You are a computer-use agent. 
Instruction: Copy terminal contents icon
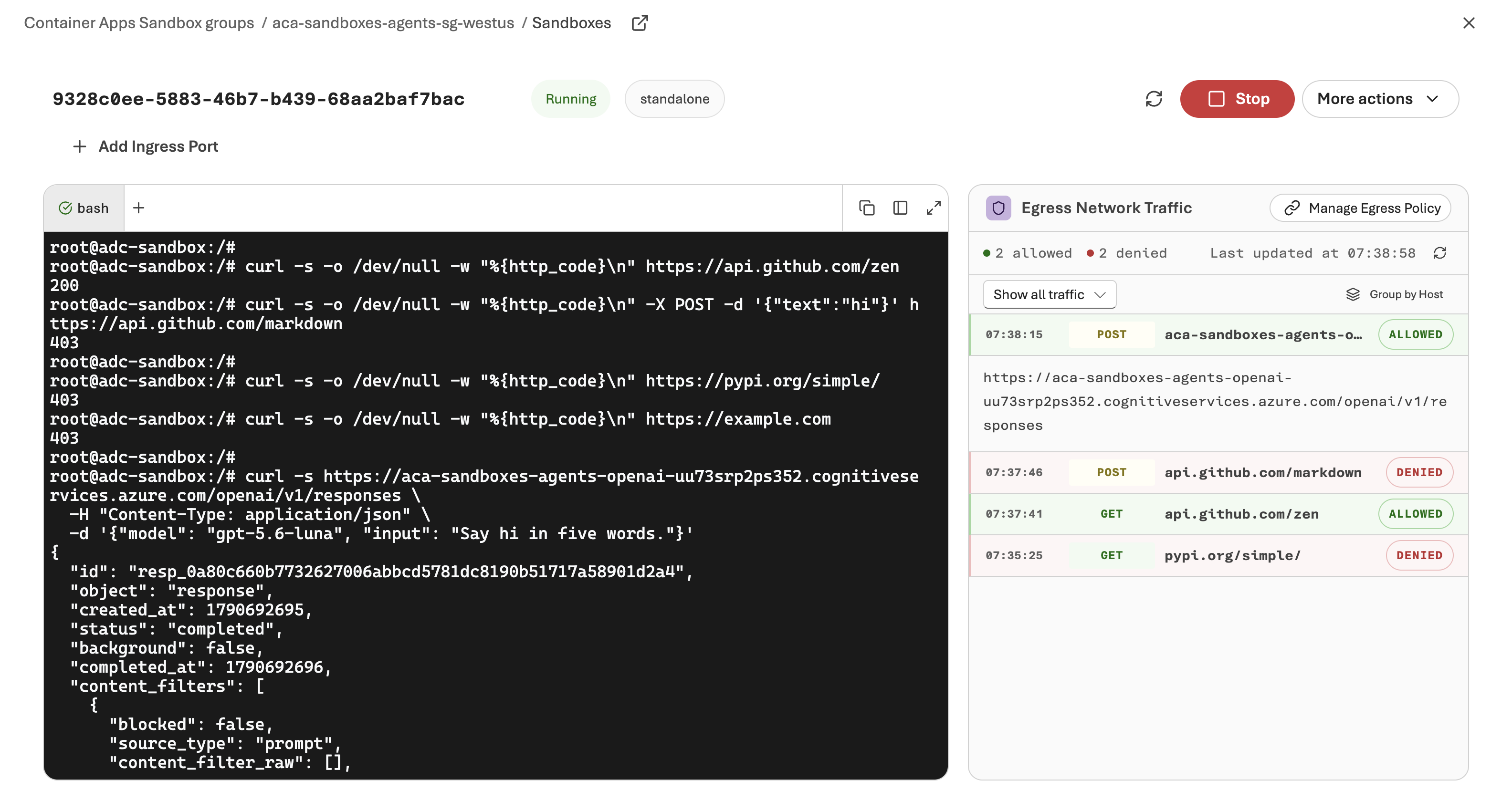tap(866, 208)
